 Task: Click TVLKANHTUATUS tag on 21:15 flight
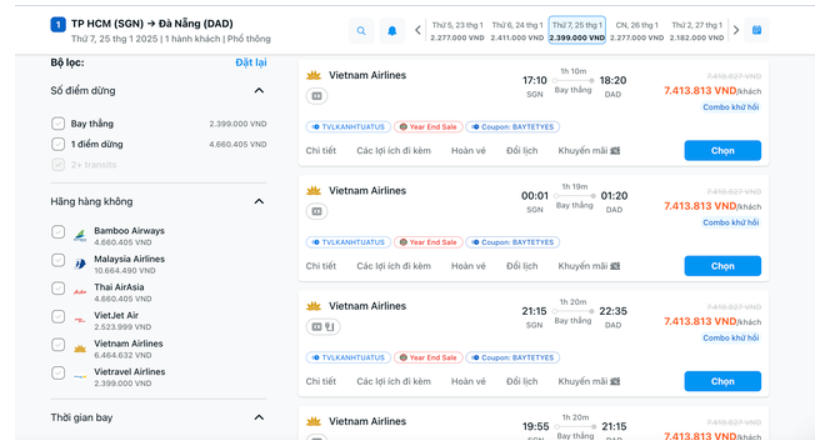tap(348, 358)
